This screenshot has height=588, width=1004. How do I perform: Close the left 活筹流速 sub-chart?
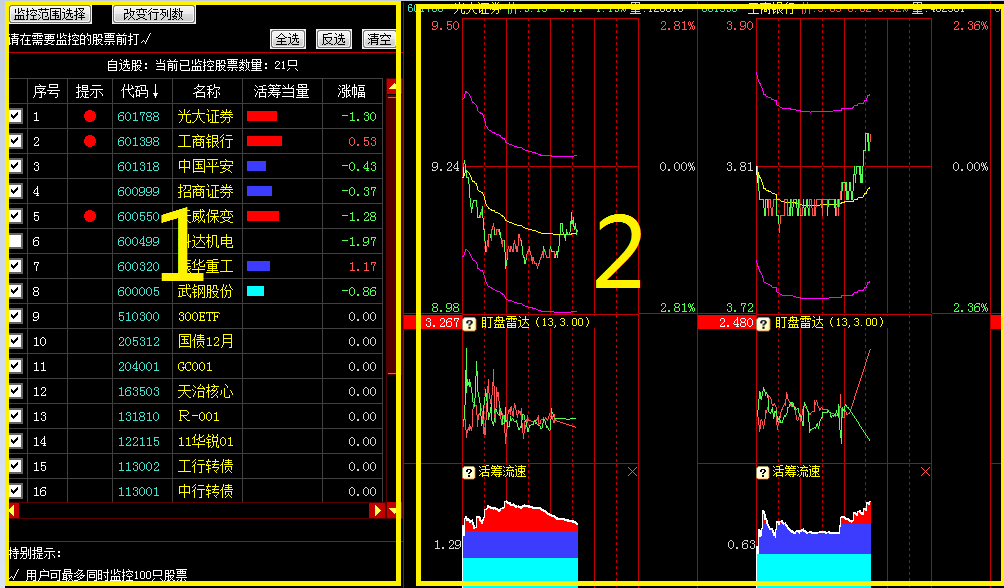[632, 471]
